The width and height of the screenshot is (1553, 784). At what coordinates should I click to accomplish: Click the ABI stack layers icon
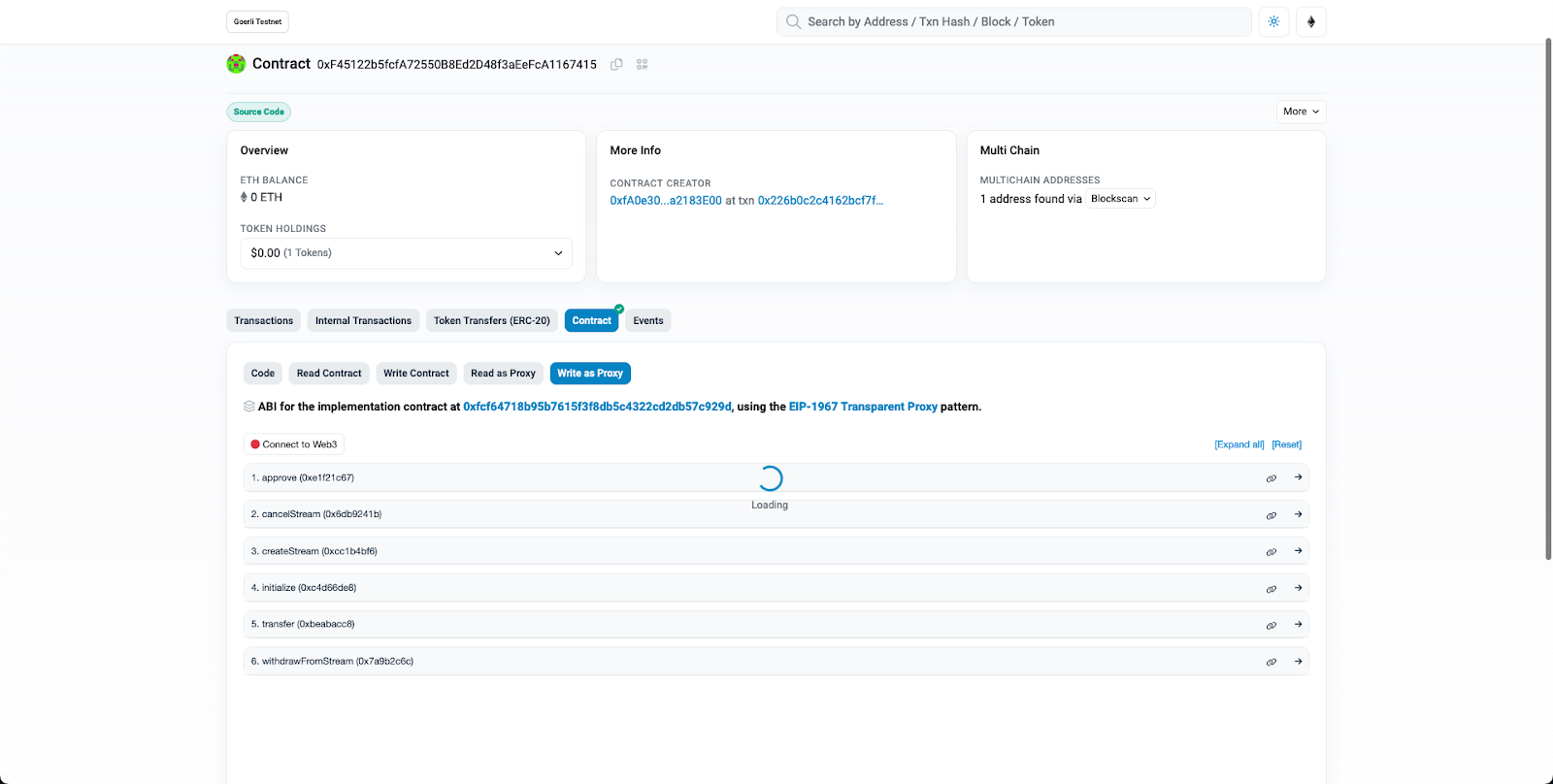pos(249,407)
